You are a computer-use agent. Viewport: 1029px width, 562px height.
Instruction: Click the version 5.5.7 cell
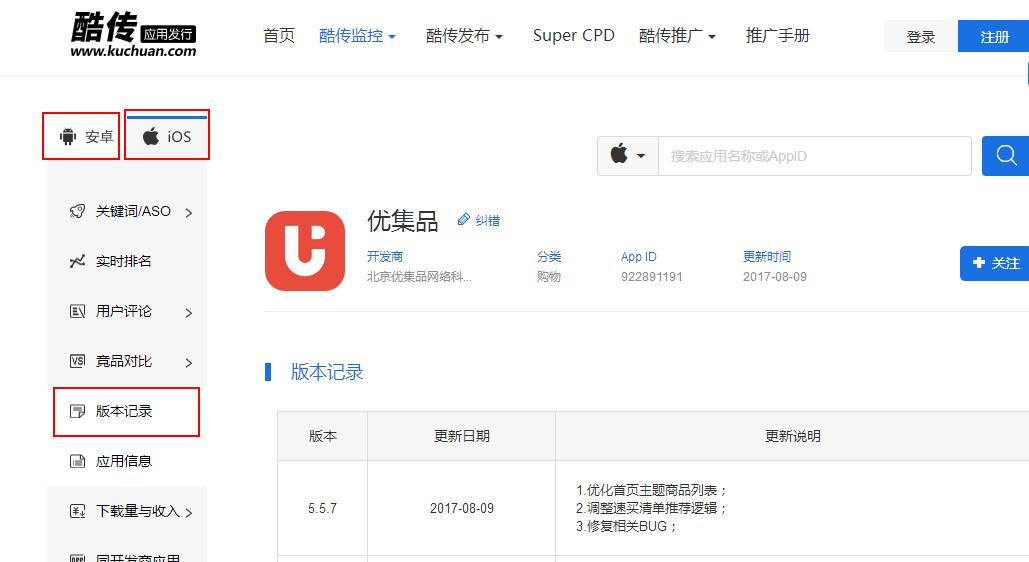tap(322, 508)
